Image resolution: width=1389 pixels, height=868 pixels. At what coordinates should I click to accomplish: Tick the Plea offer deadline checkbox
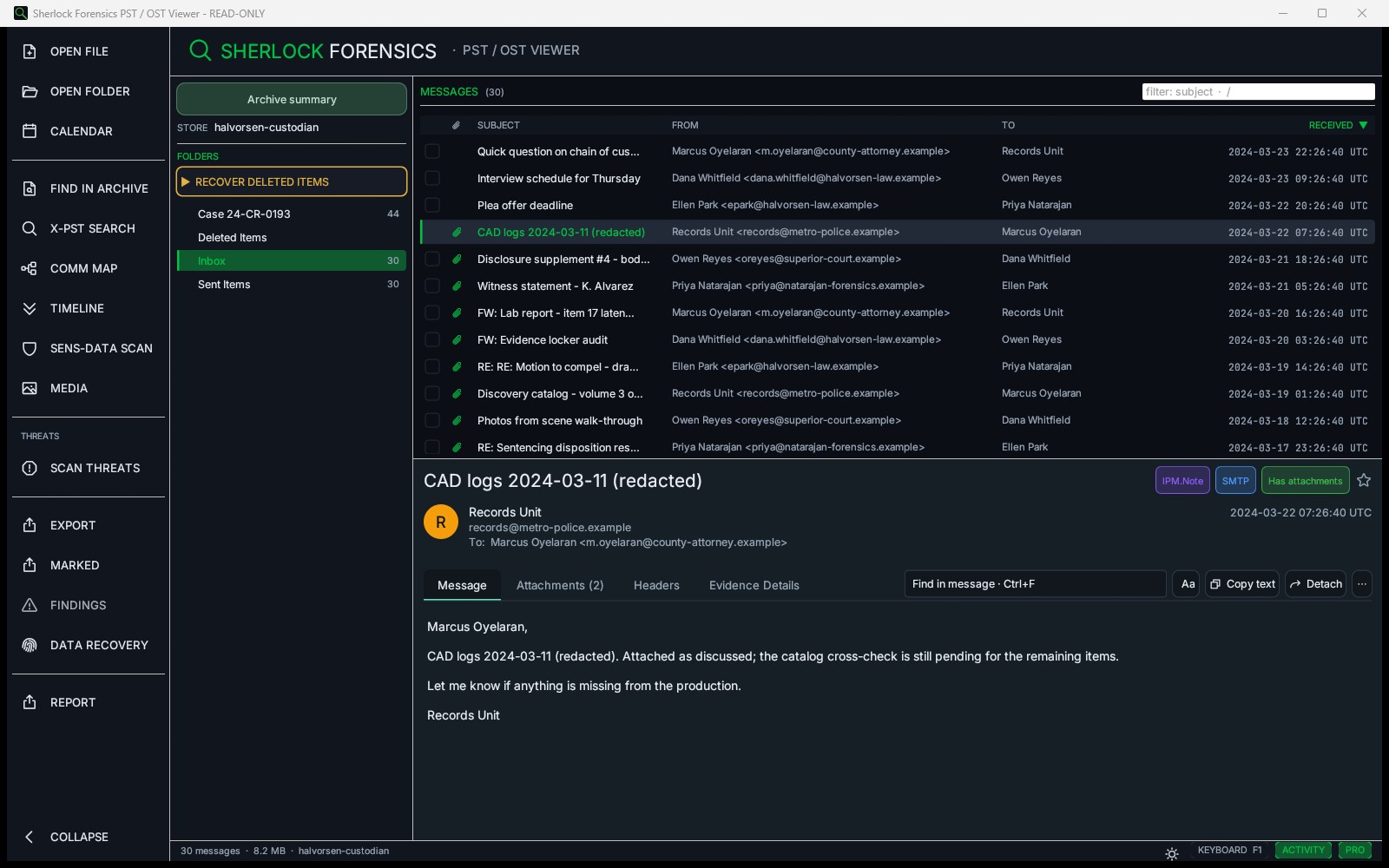[x=432, y=205]
